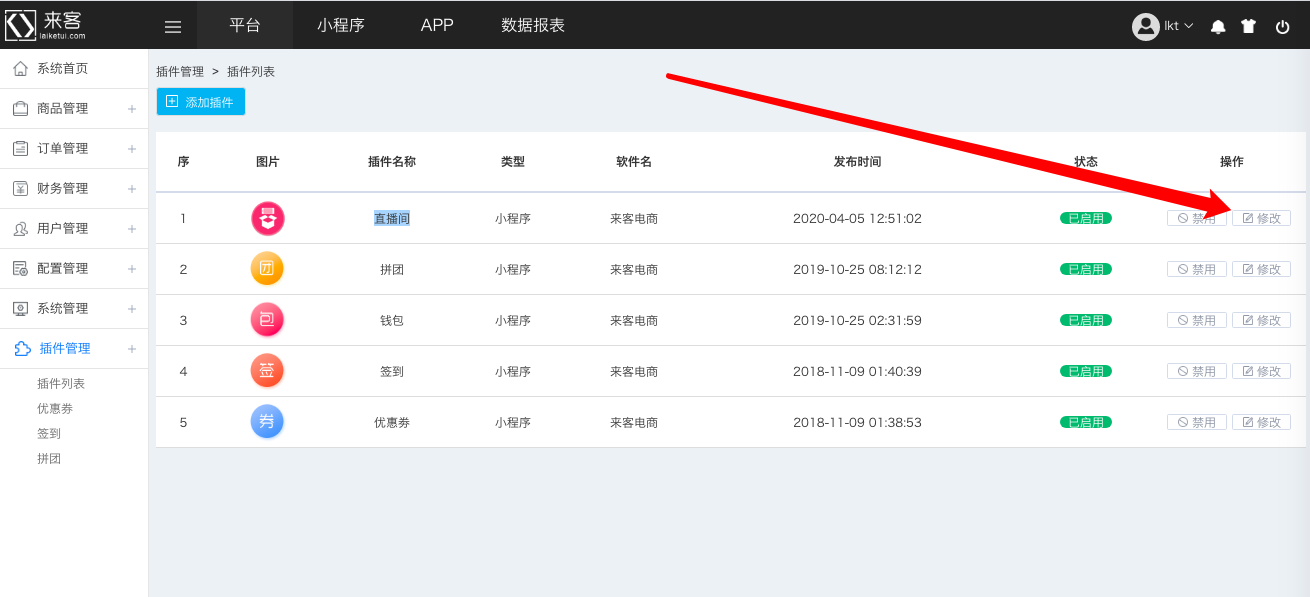1310x597 pixels.
Task: Disable the 直播间 plugin
Action: tap(1197, 218)
